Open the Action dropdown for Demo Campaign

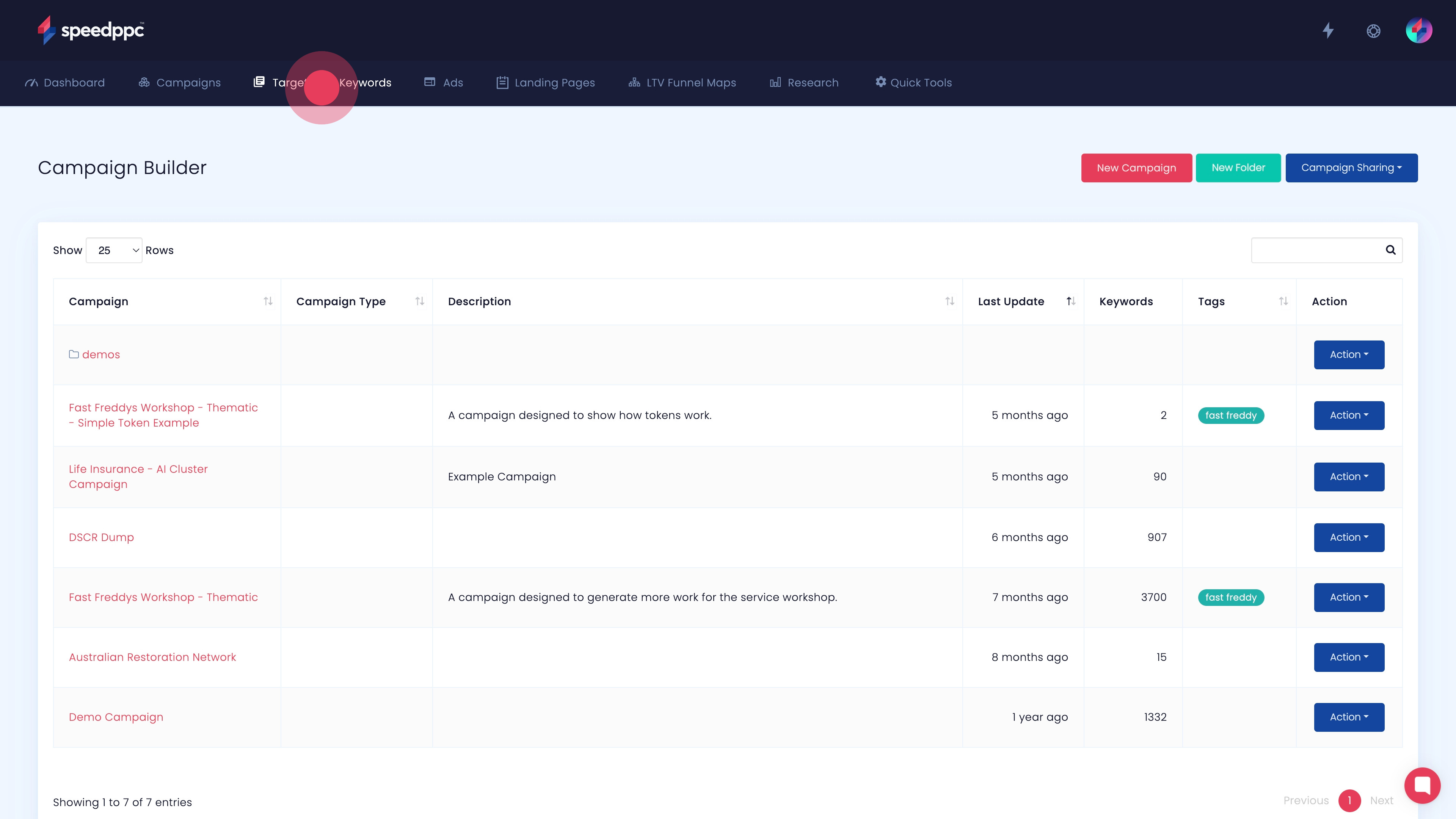tap(1349, 717)
